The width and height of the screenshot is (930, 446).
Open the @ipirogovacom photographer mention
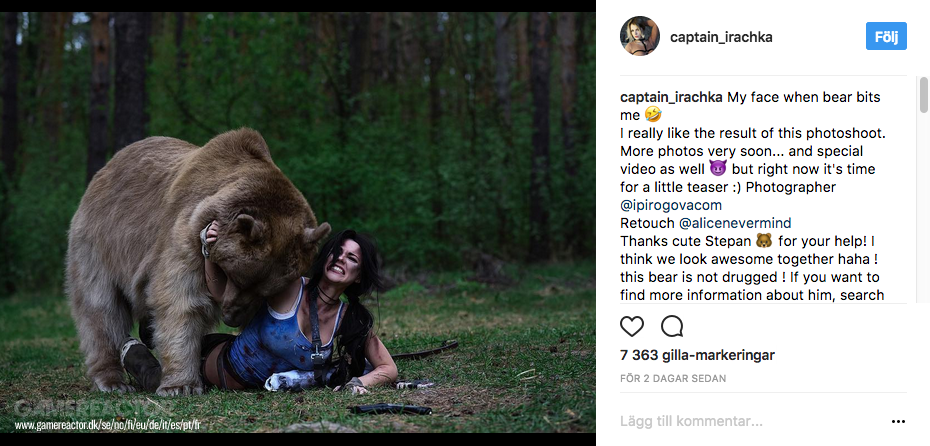(x=671, y=205)
